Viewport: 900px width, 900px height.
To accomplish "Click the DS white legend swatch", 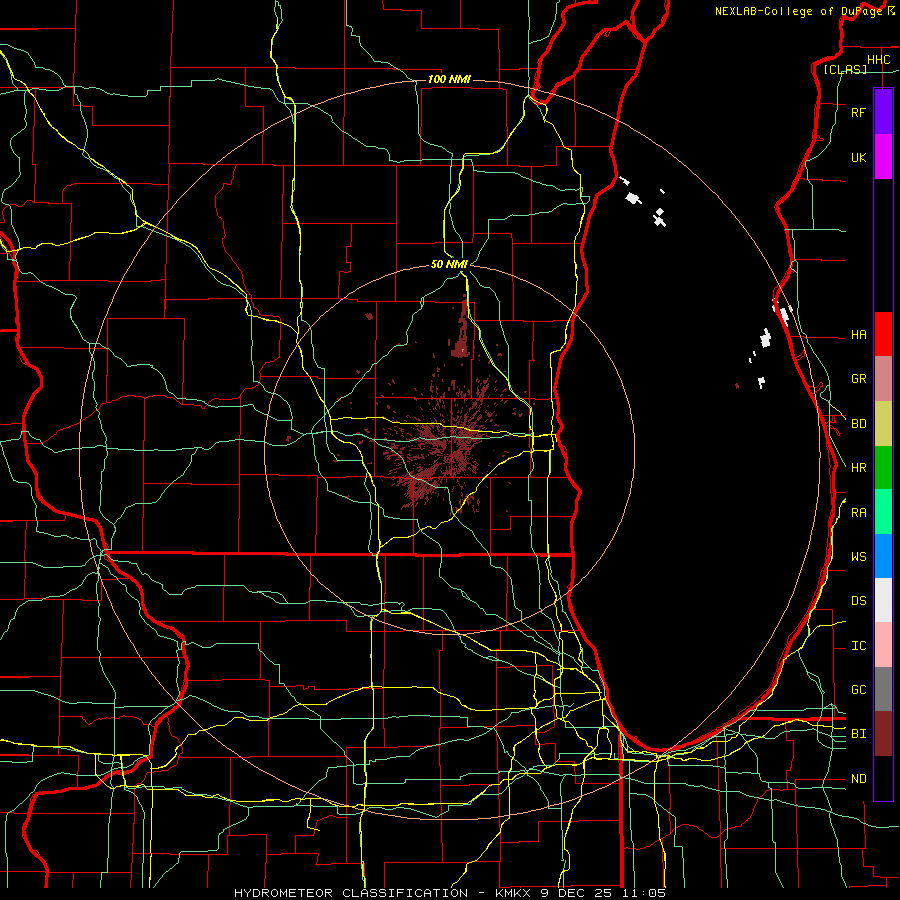I will point(883,600).
